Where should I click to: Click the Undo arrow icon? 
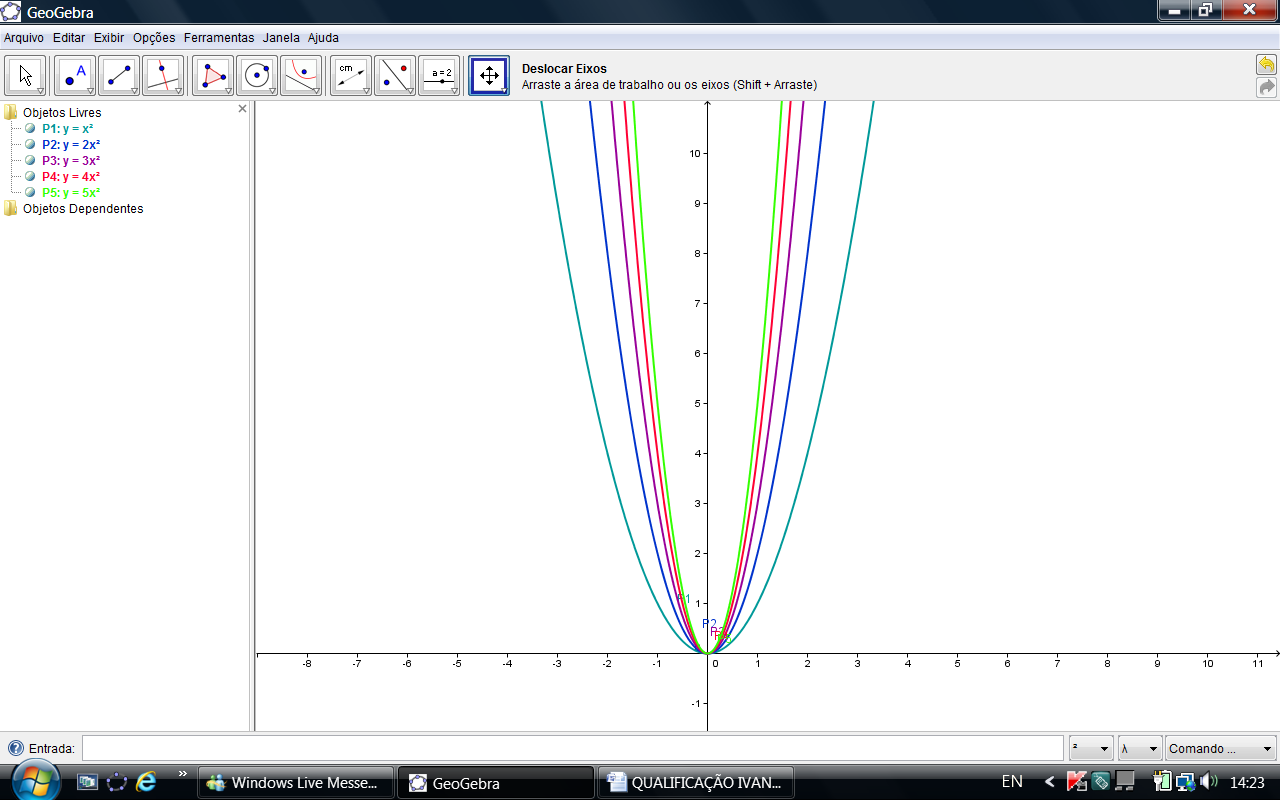tap(1266, 65)
